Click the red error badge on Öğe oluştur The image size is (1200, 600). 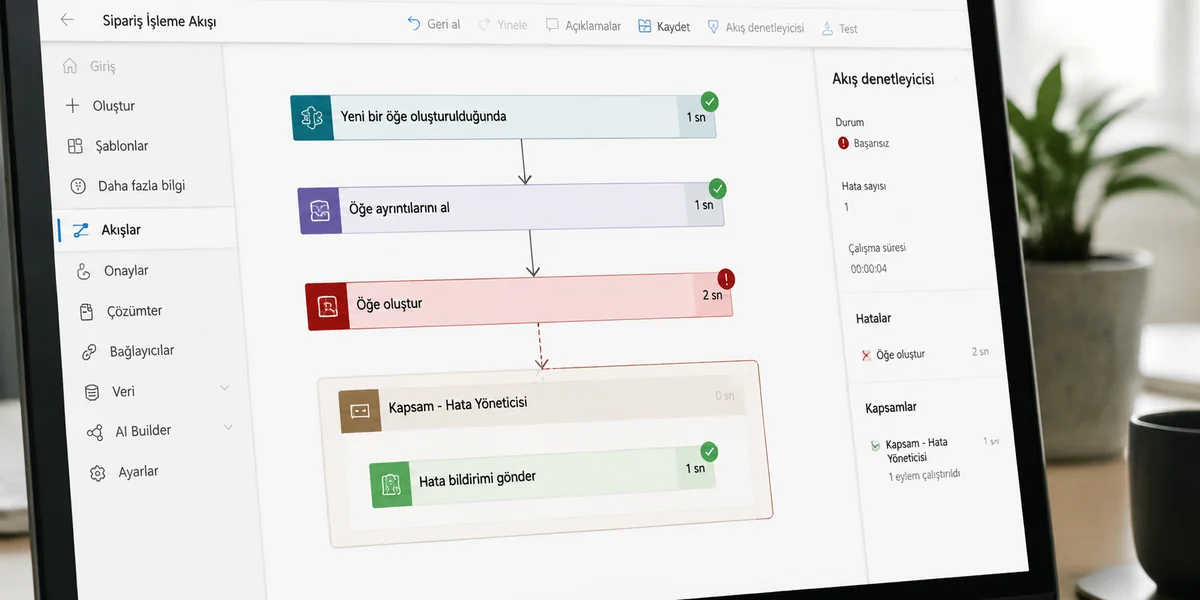(x=725, y=279)
